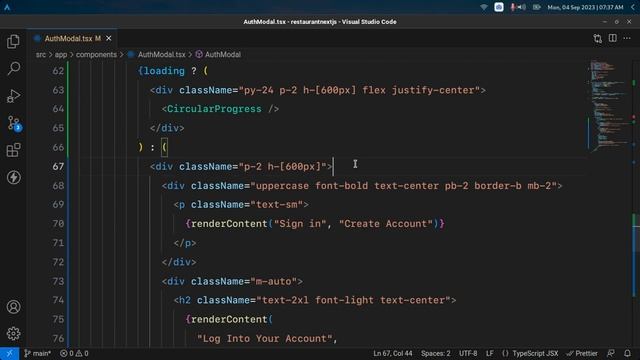Open the Thunder Client lightning icon
640x360 pixels.
point(13,177)
